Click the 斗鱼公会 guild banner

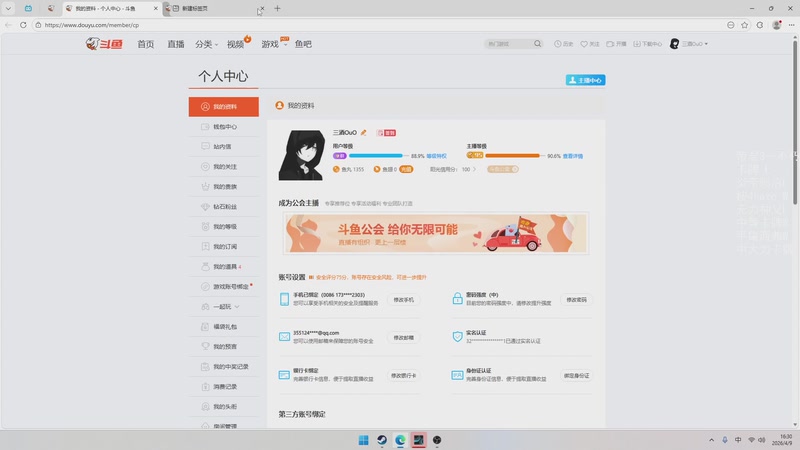[436, 233]
